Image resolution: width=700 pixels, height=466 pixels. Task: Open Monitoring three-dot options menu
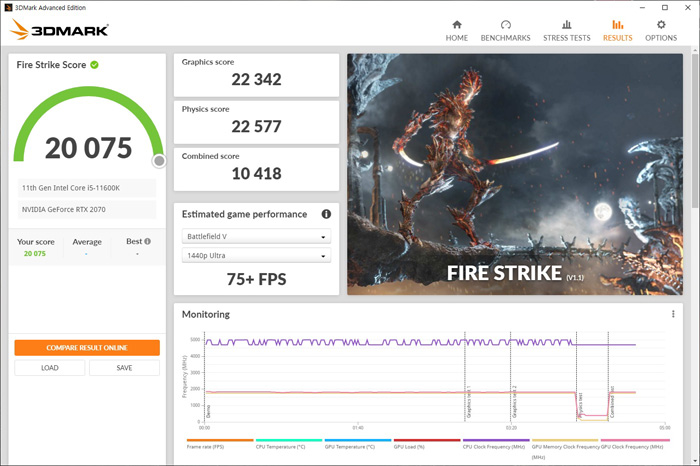673,314
